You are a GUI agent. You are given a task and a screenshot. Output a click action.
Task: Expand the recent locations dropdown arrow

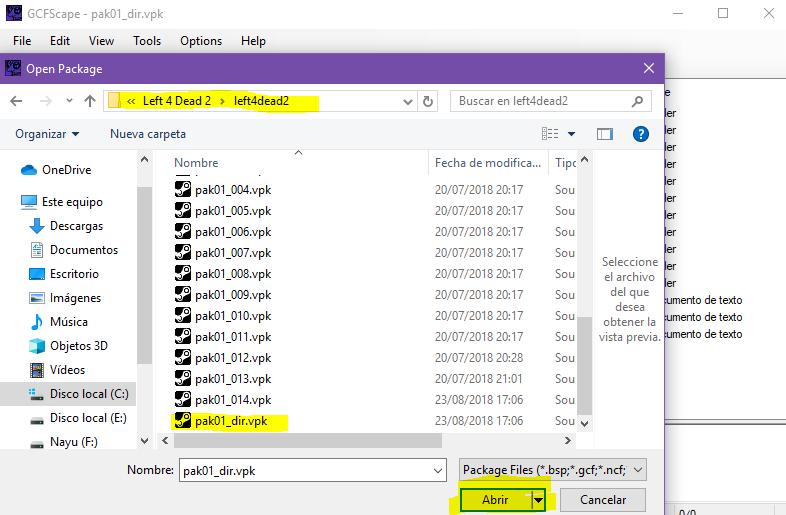69,101
